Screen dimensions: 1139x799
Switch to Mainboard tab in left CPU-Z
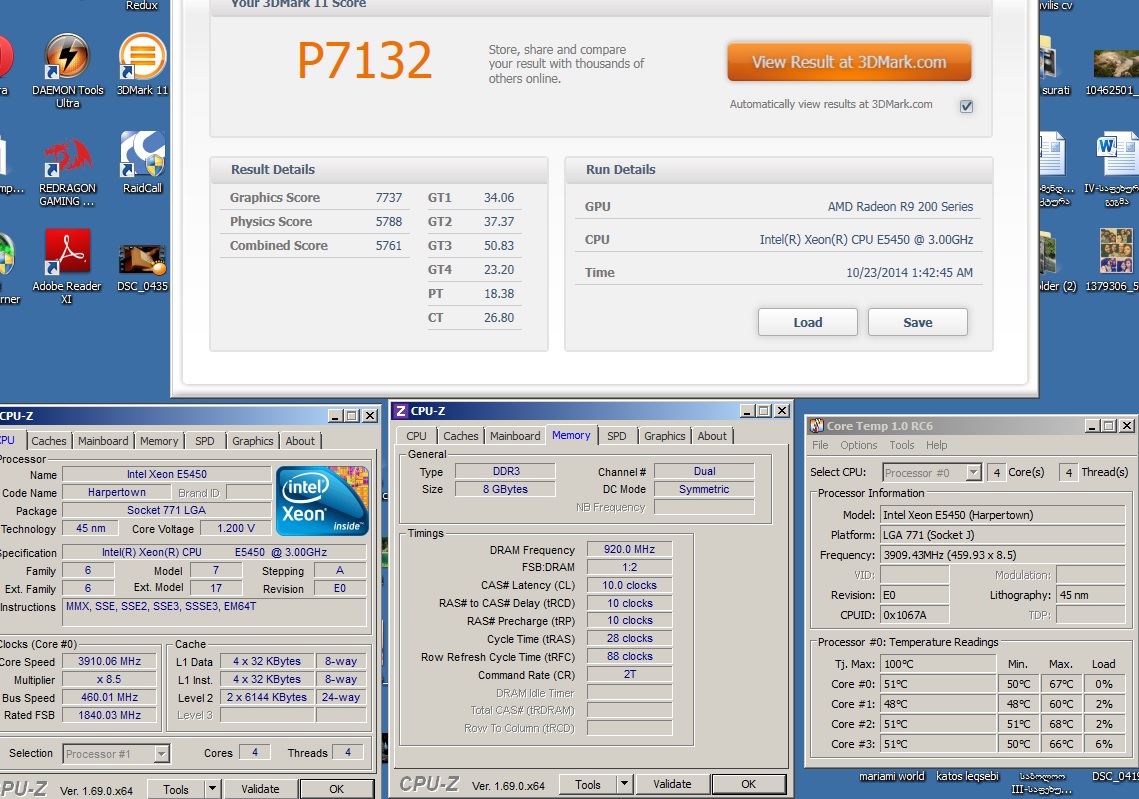[103, 441]
